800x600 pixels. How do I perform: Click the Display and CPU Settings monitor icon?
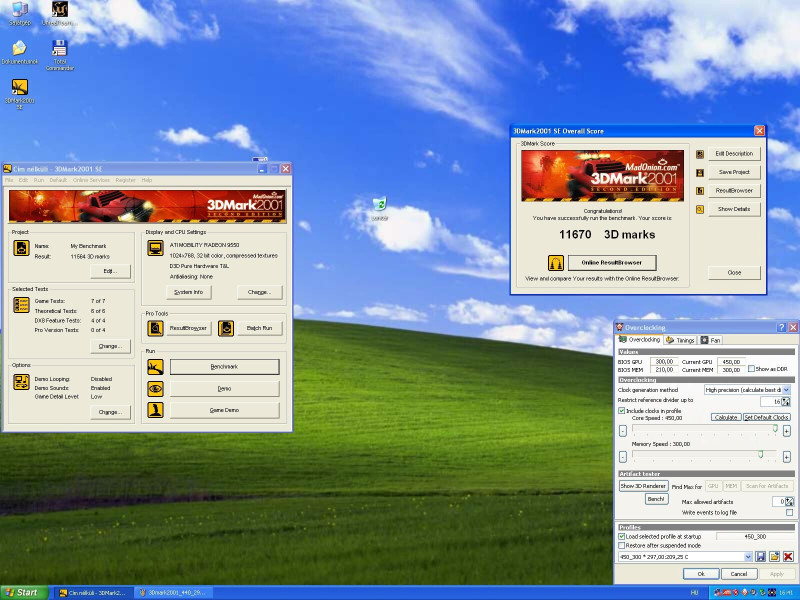(156, 248)
